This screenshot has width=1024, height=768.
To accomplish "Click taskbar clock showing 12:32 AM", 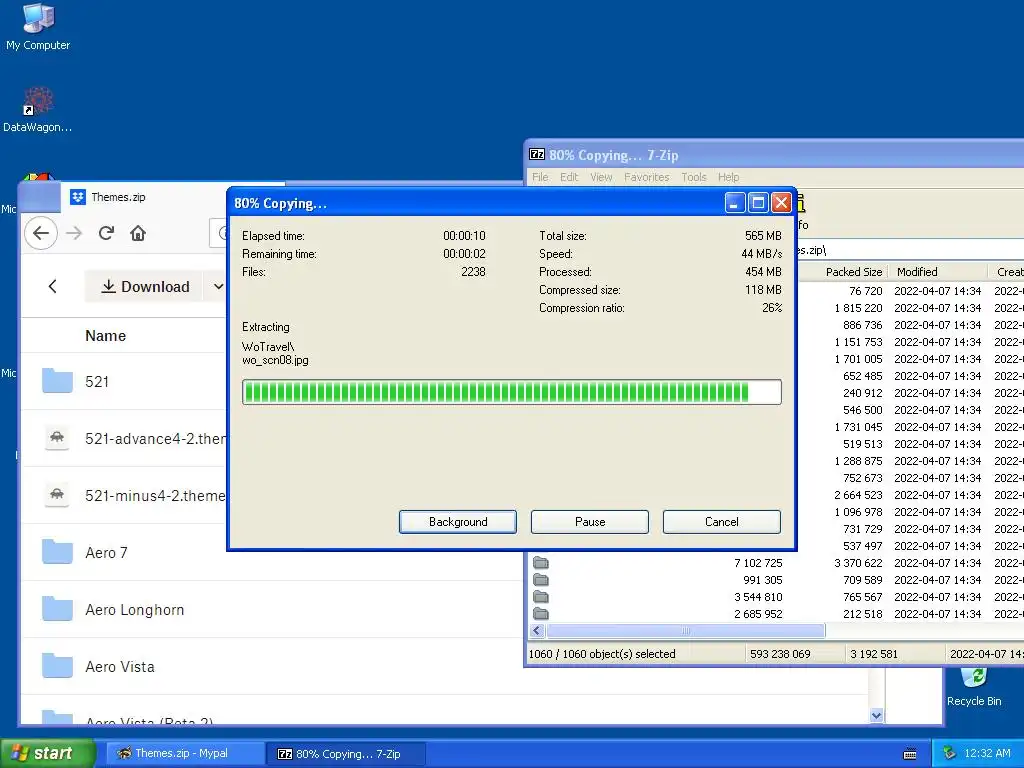I will pyautogui.click(x=987, y=753).
